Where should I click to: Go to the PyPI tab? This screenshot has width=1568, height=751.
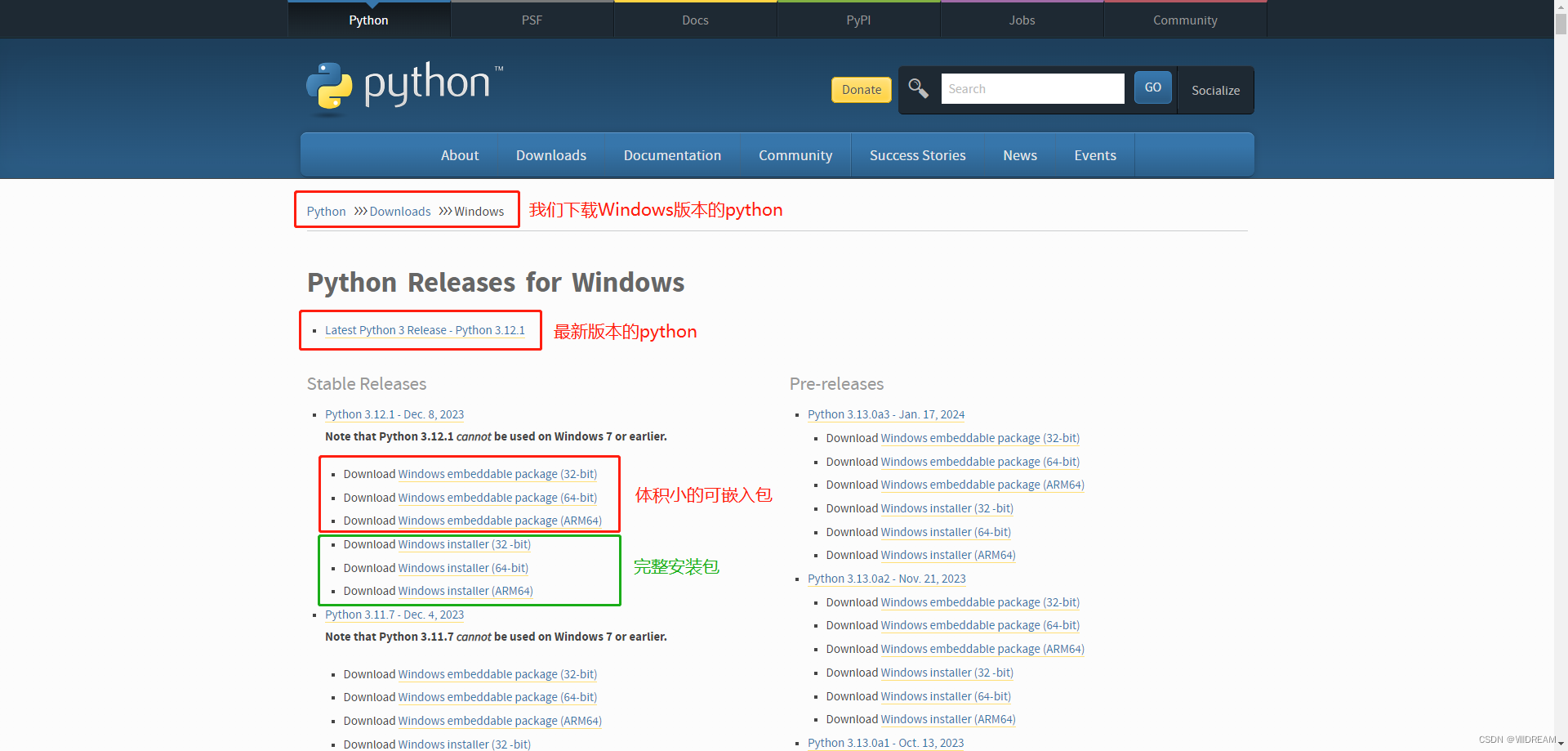(858, 20)
